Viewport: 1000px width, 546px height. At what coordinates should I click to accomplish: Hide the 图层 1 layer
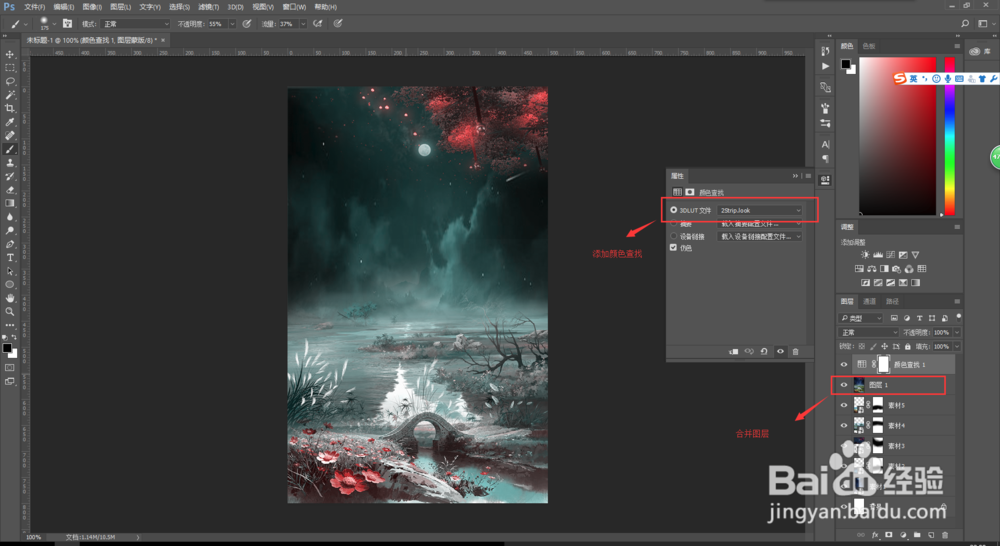point(844,385)
